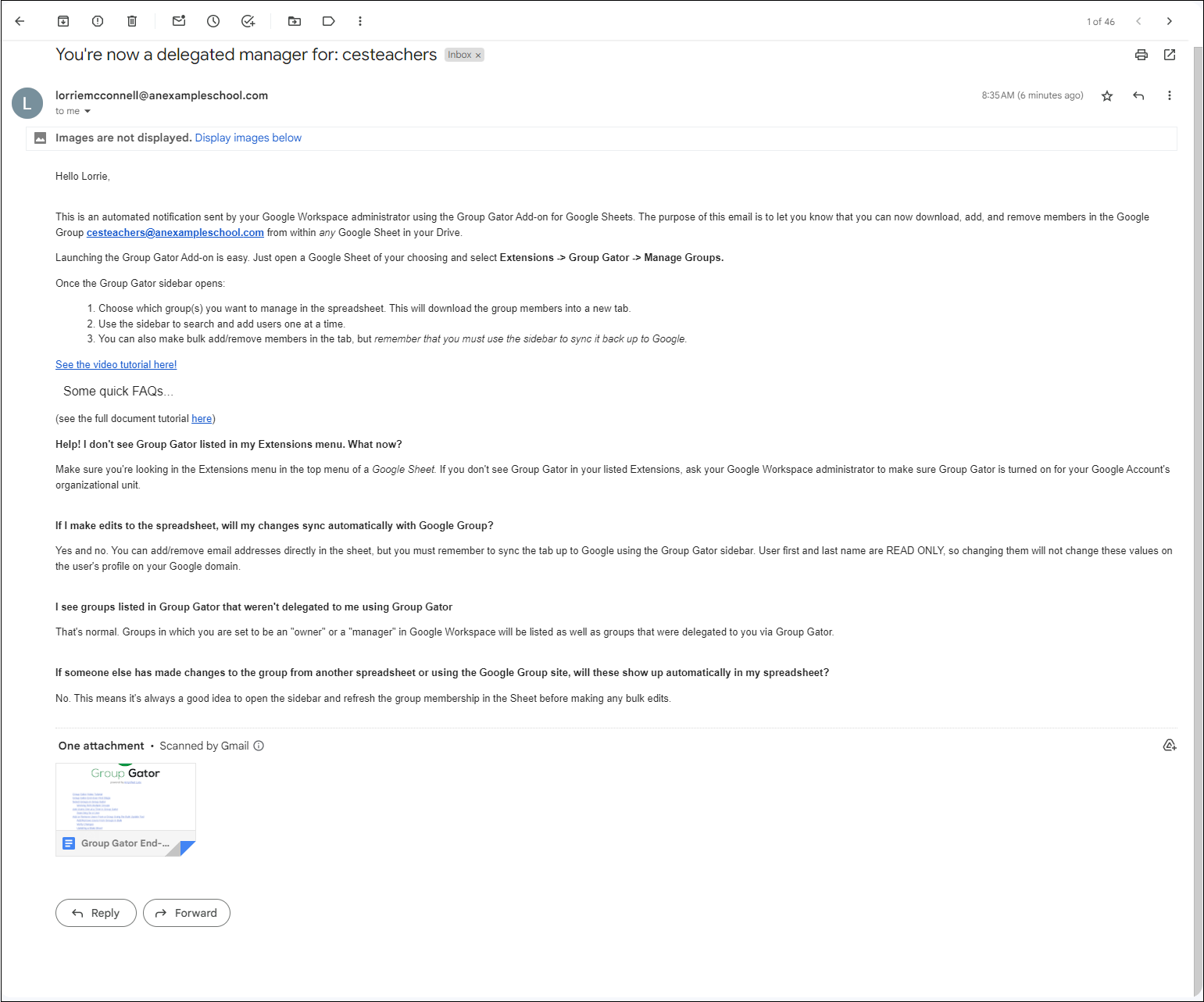Open the email in a new window
Screen dimensions: 1204x1002
click(x=1170, y=55)
